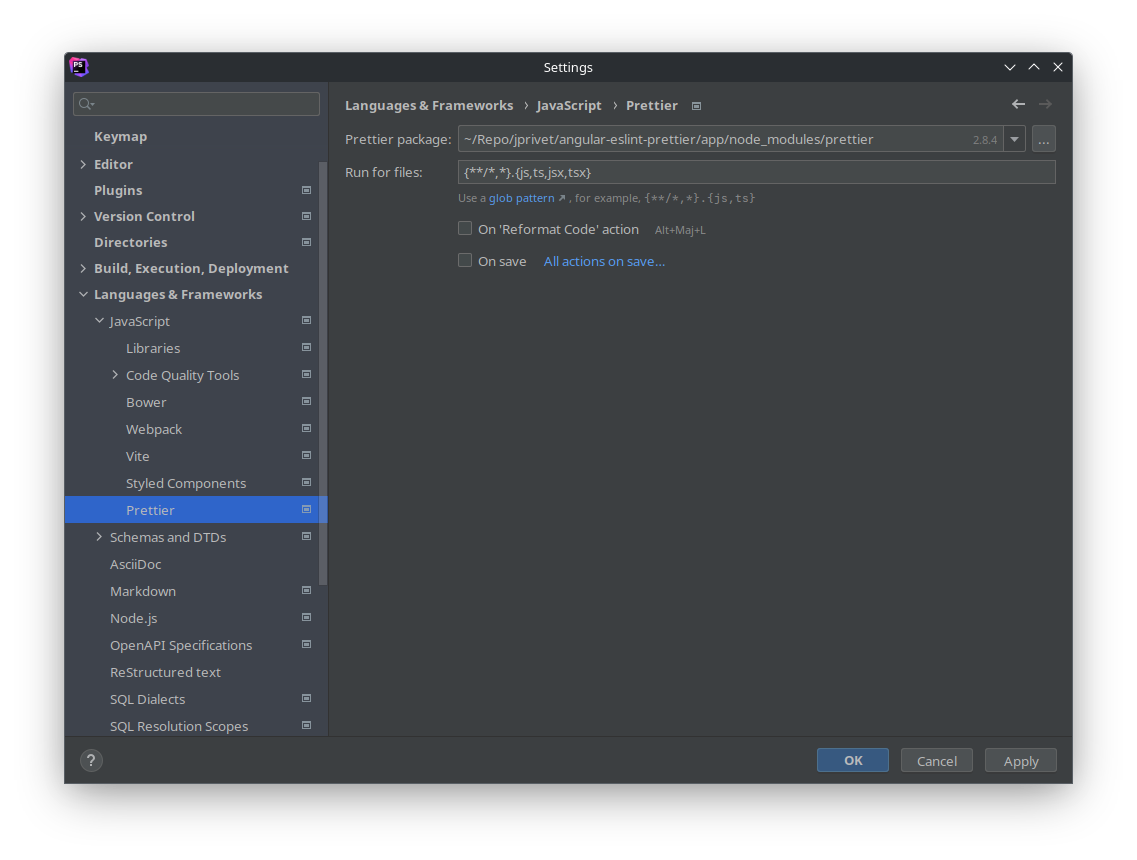Click the settings tree vertical scrollbar
The width and height of the screenshot is (1137, 860).
[x=323, y=373]
